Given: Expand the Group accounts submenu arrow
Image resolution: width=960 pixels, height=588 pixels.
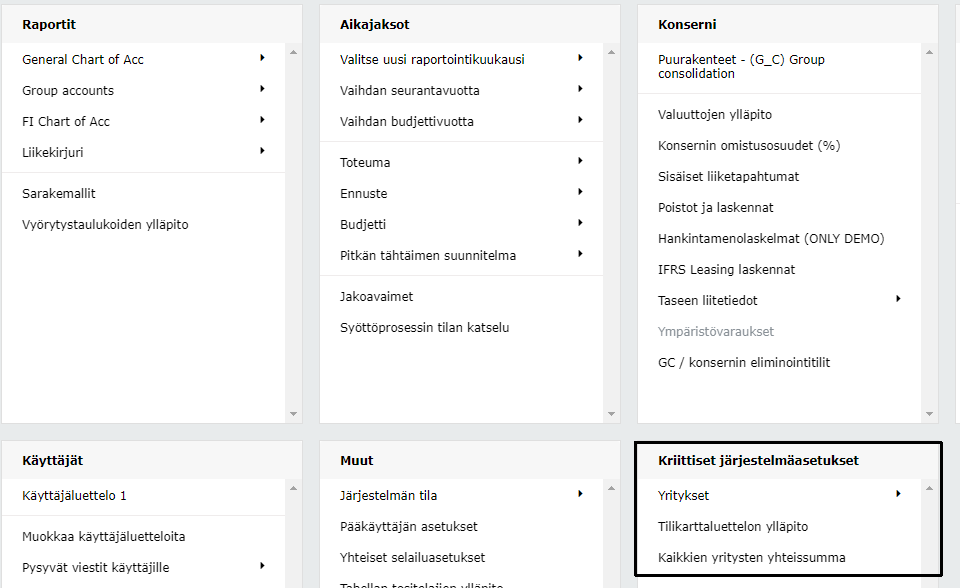Looking at the screenshot, I should click(262, 89).
